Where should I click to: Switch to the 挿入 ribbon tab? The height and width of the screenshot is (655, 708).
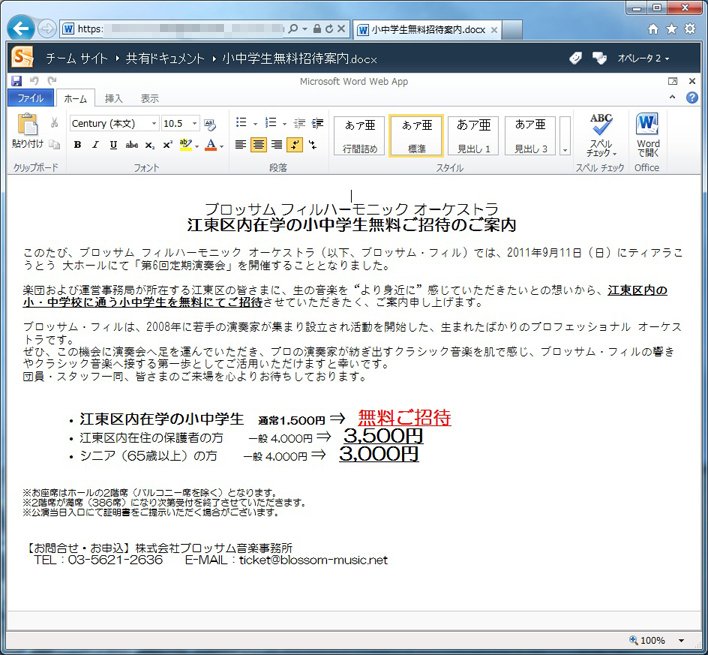tap(113, 98)
